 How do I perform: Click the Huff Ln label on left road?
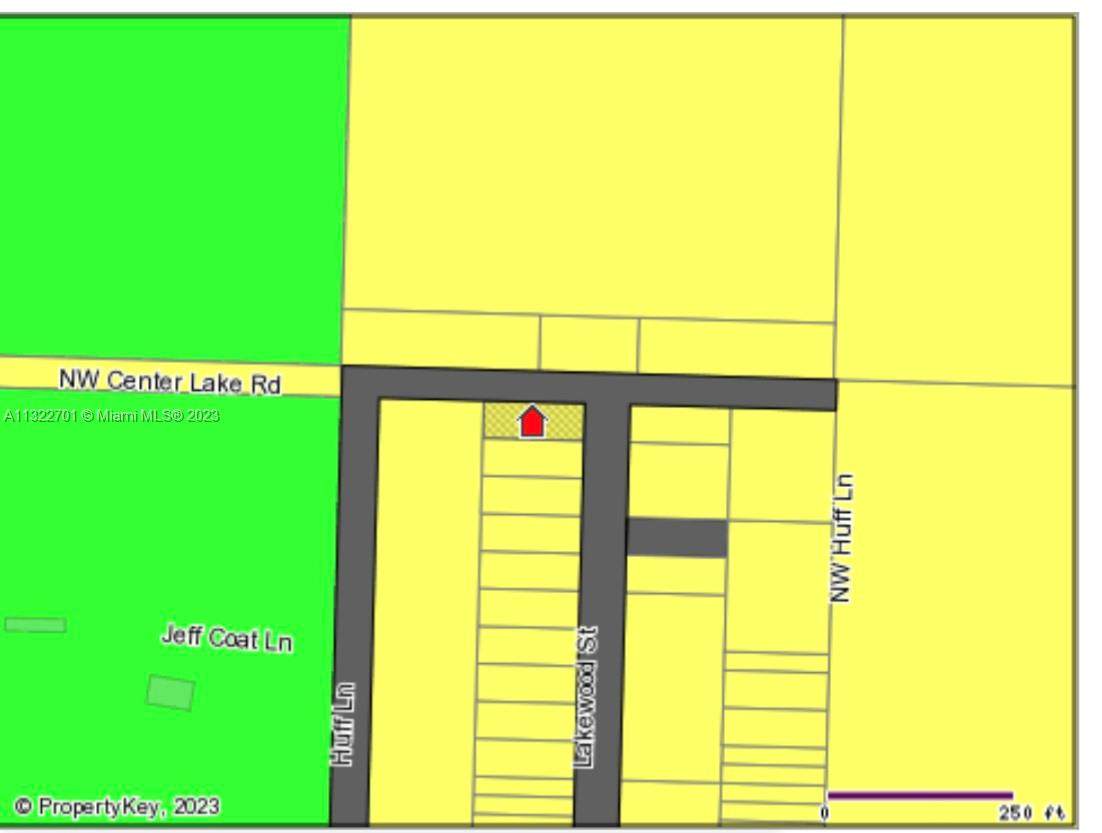(x=343, y=724)
